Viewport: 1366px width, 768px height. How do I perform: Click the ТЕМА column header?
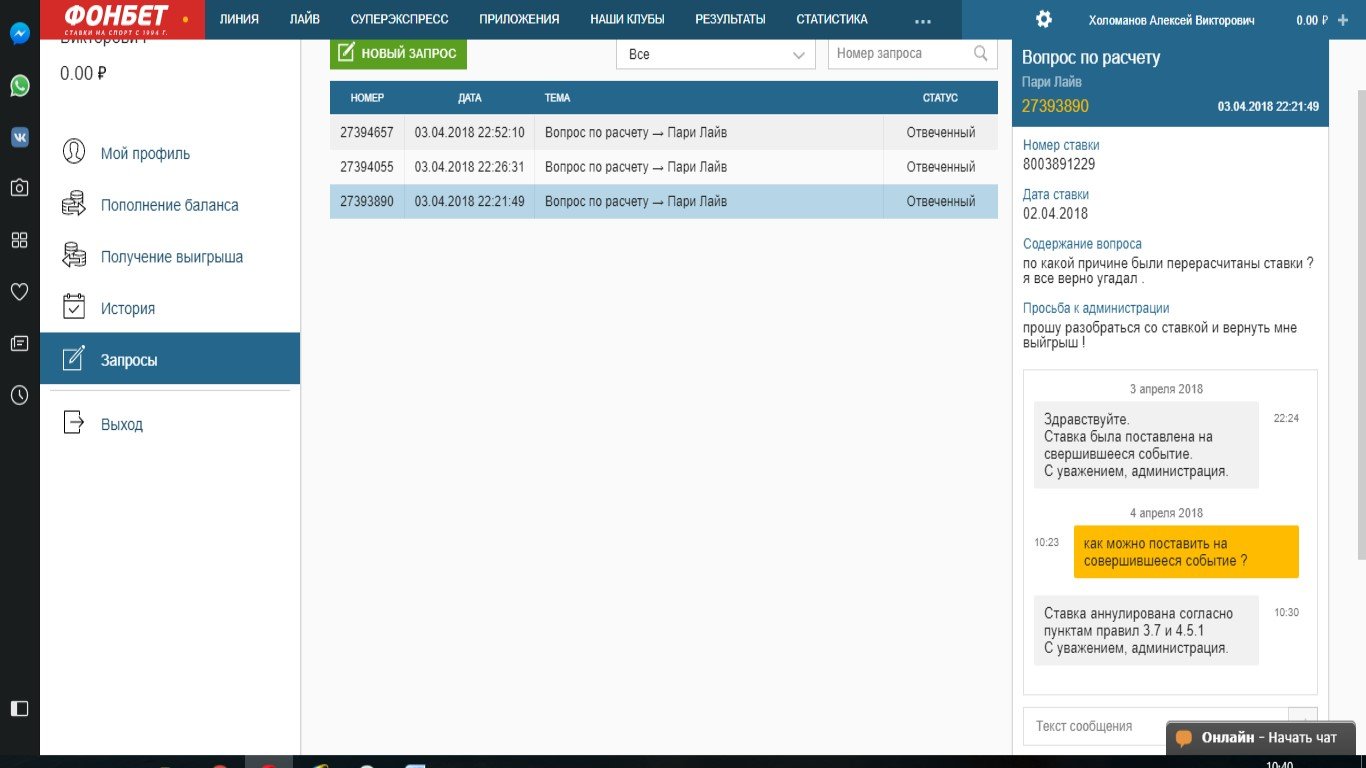point(557,98)
